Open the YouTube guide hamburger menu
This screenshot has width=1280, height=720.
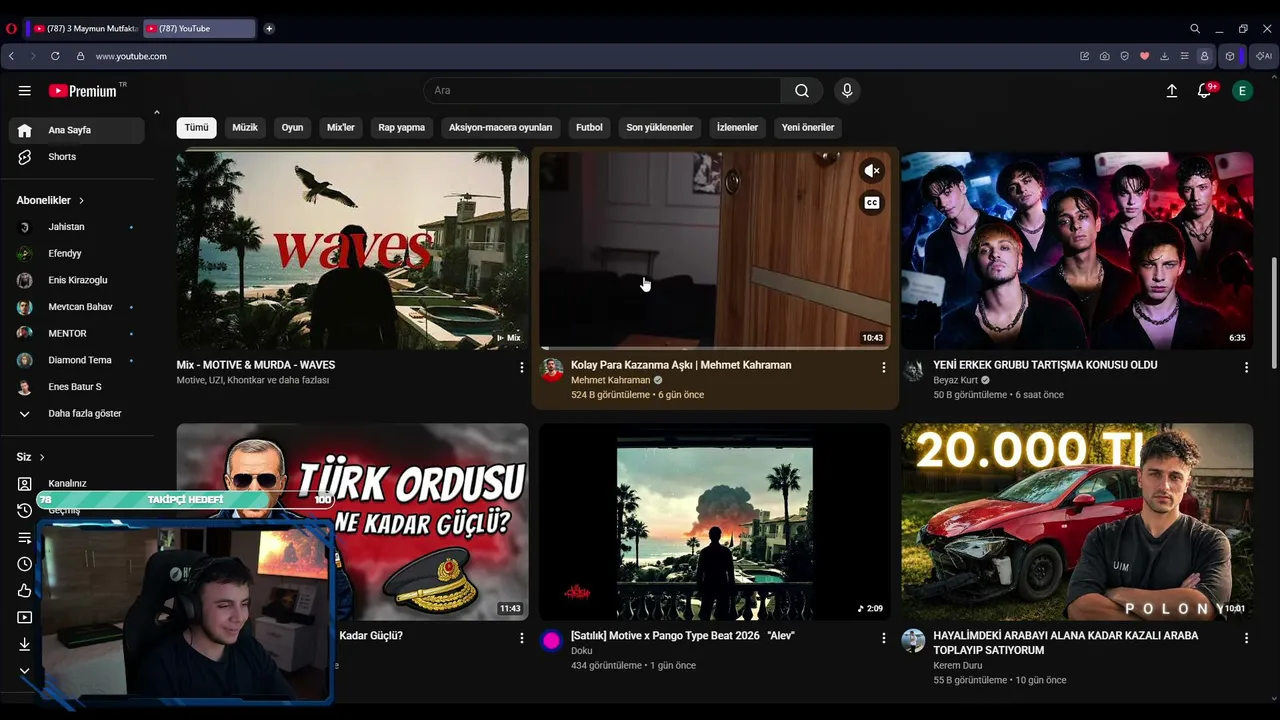pyautogui.click(x=24, y=91)
